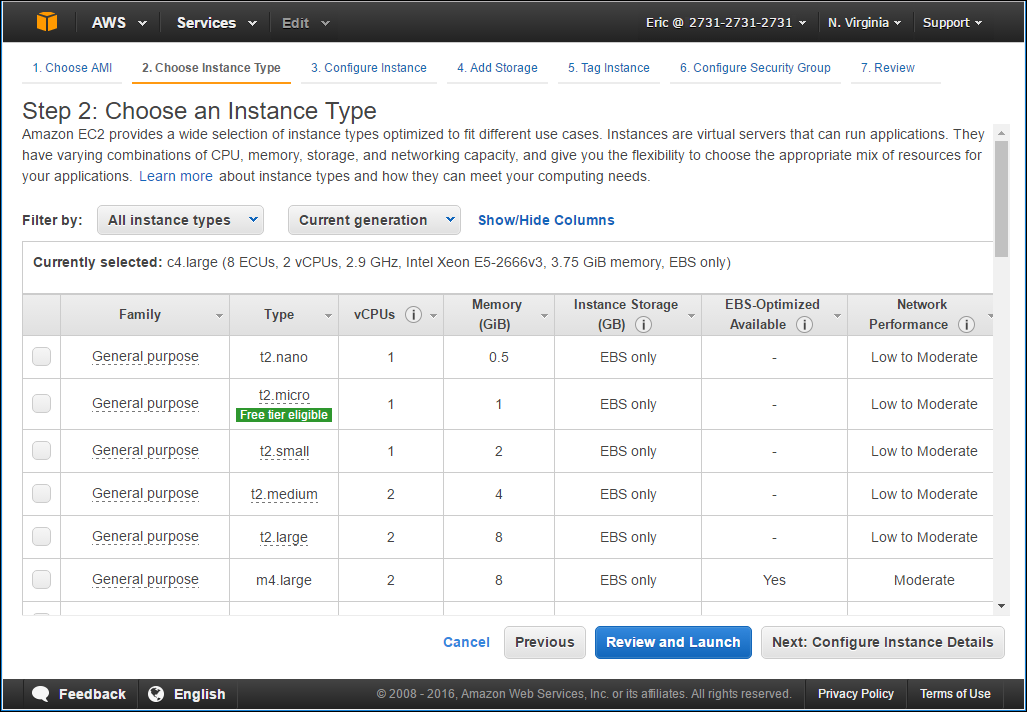1027x712 pixels.
Task: Click the t2.medium type link
Action: (284, 494)
